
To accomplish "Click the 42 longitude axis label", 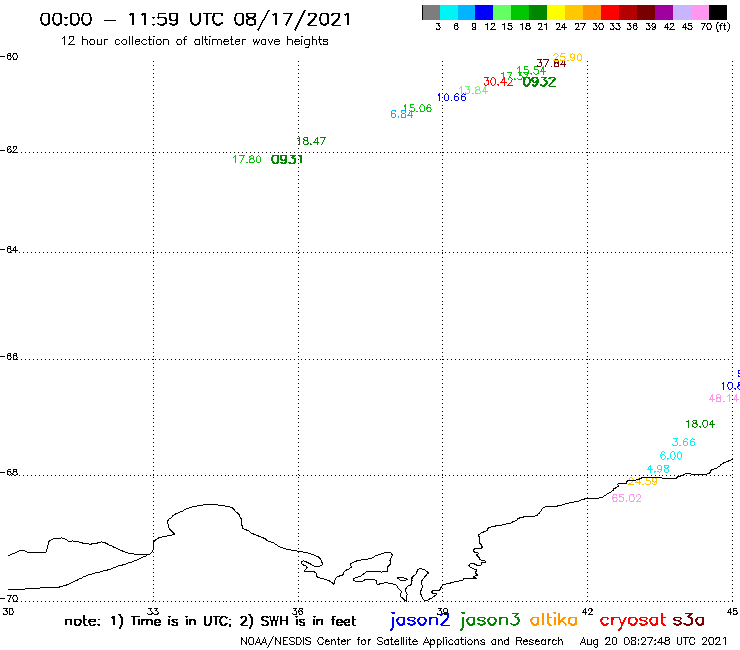I will [x=588, y=612].
